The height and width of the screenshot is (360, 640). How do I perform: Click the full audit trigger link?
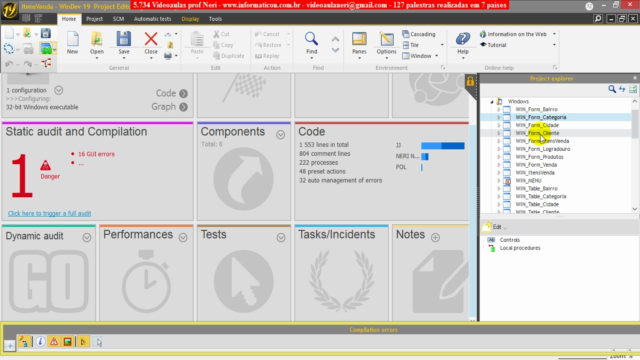[x=49, y=213]
